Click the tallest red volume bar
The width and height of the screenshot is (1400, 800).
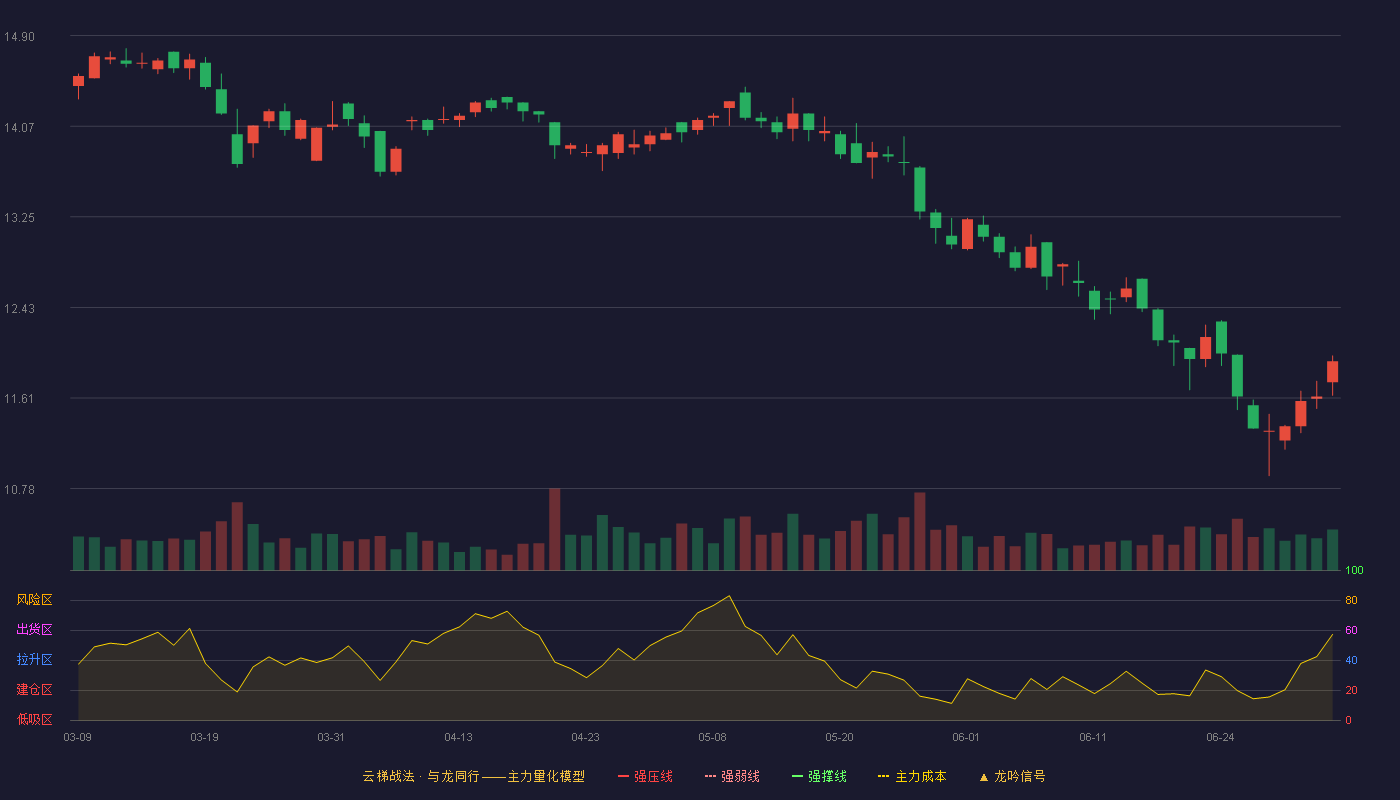(x=554, y=529)
